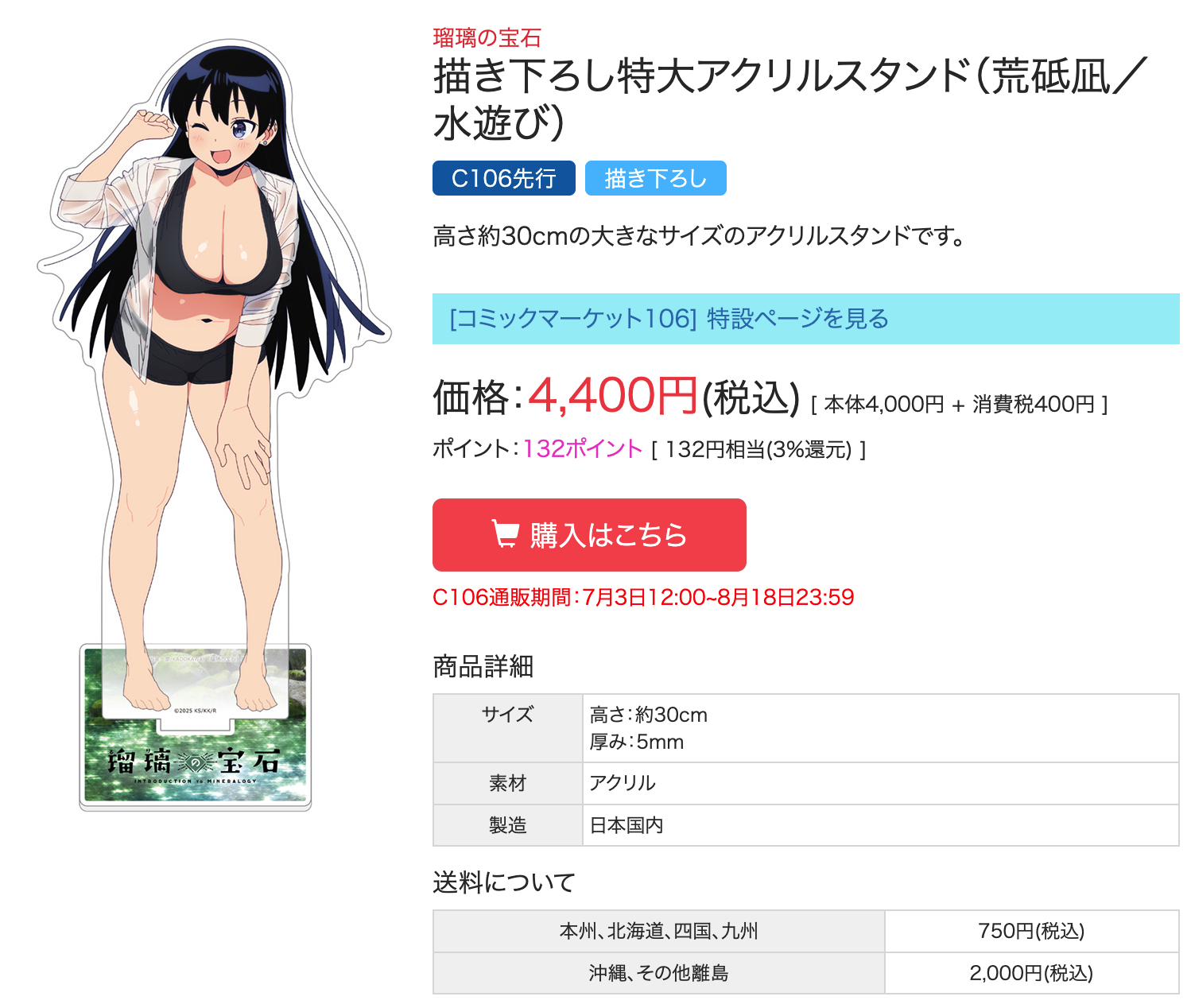Open the 瑠璃の宝石 series link
This screenshot has width=1191, height=1008.
pos(487,37)
